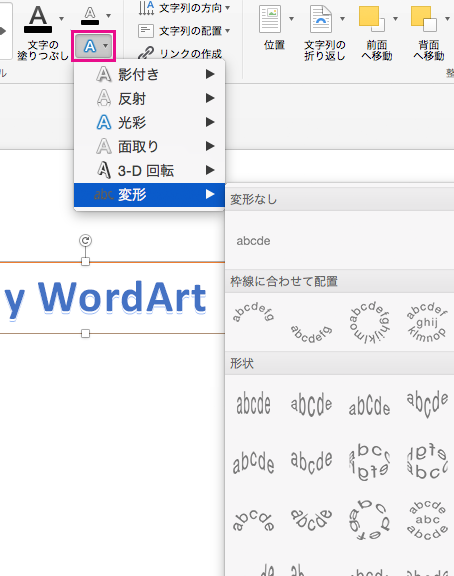Open the text outline dropdown arrow

tap(108, 16)
